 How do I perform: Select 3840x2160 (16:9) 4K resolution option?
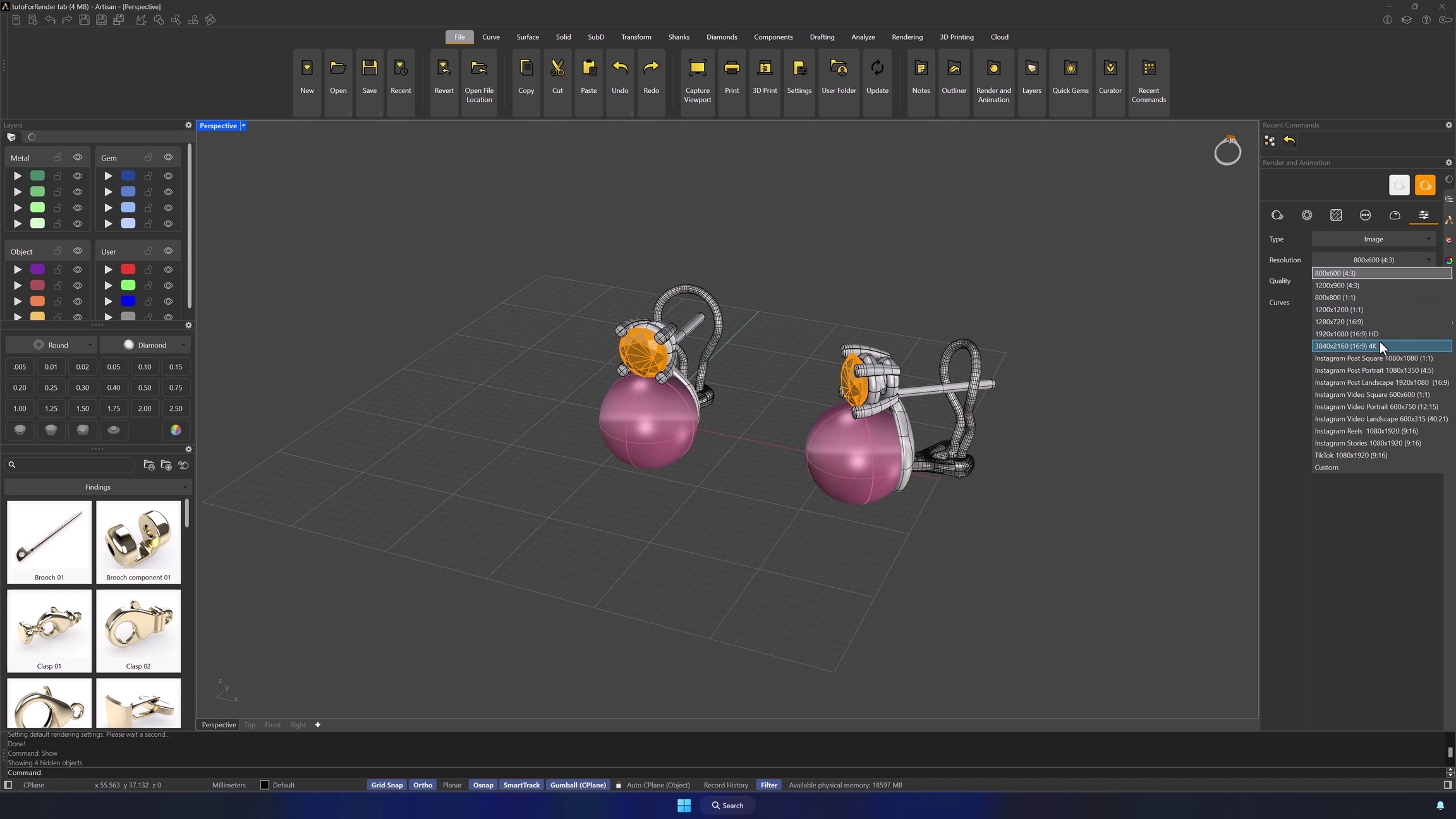(1345, 346)
